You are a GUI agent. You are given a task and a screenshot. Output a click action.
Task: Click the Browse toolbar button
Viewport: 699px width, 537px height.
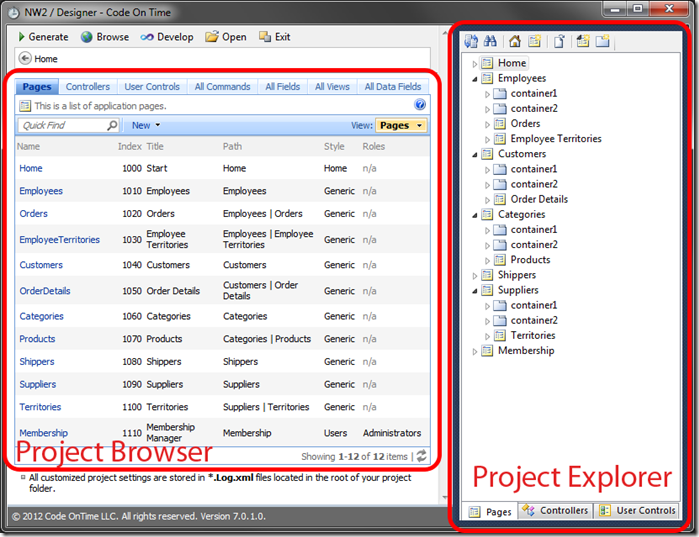point(105,37)
